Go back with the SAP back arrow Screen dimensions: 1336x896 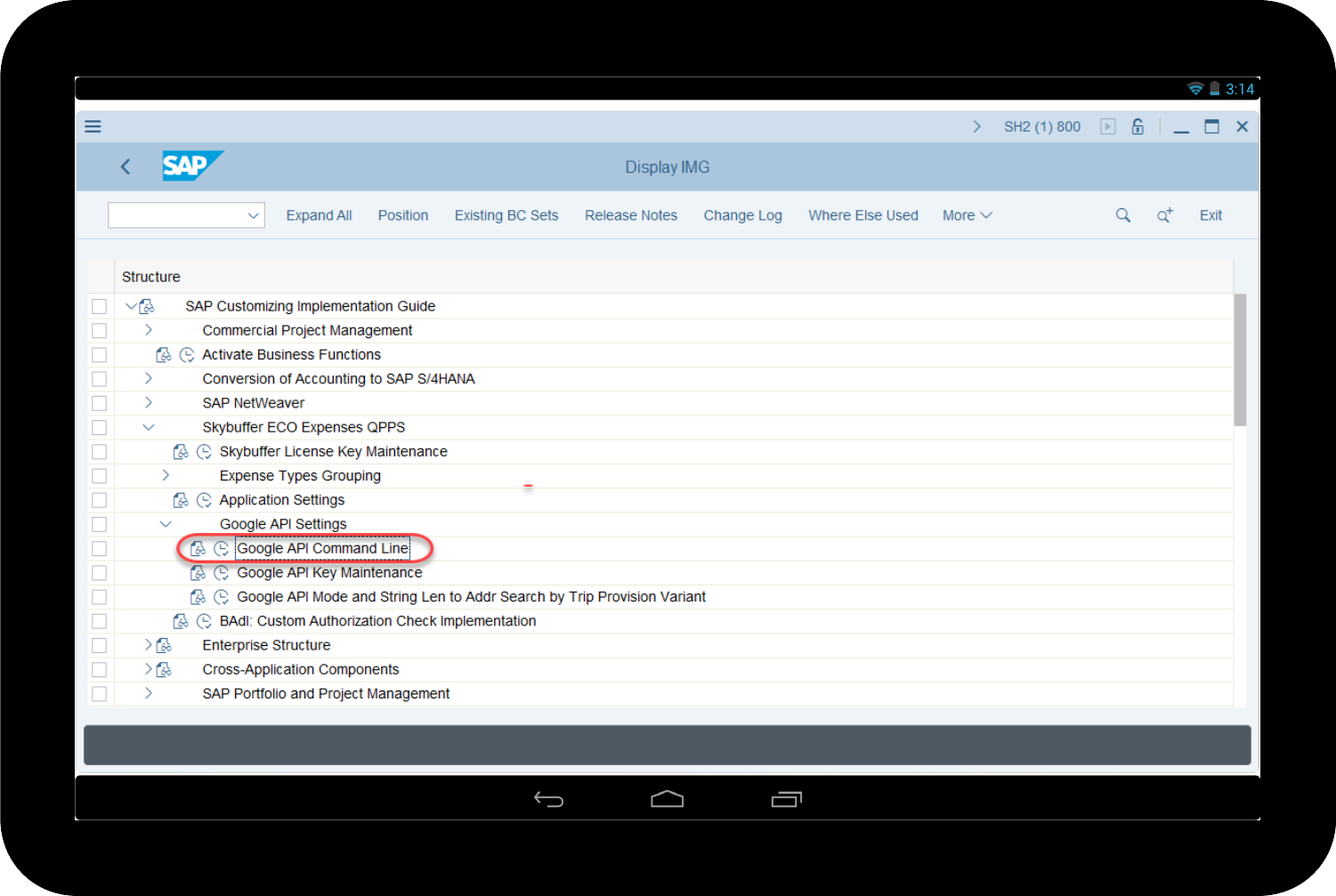[x=126, y=166]
